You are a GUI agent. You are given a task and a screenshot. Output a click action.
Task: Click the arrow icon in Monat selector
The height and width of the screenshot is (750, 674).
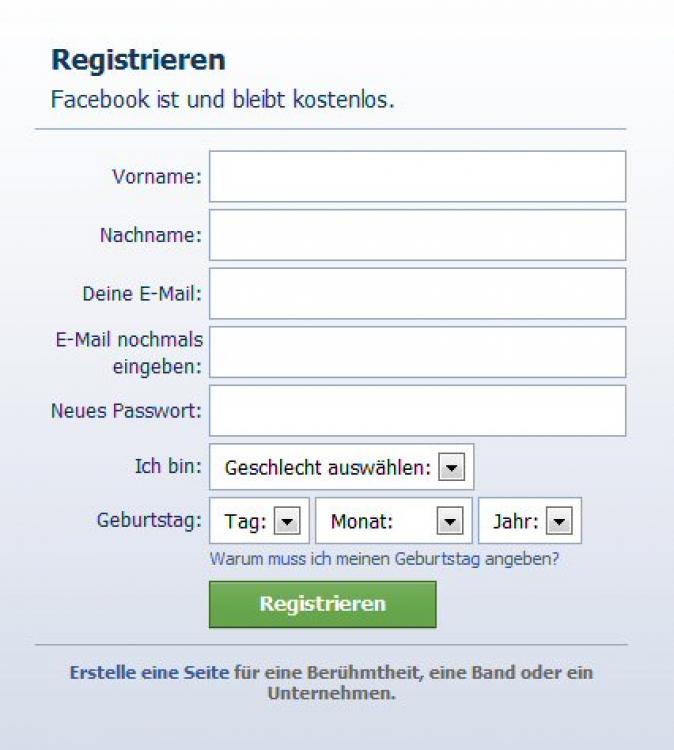click(x=450, y=521)
